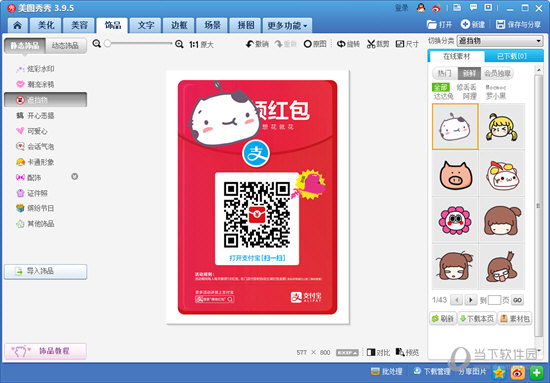Open a file with the 打开 folder icon
The height and width of the screenshot is (383, 550).
pos(439,25)
